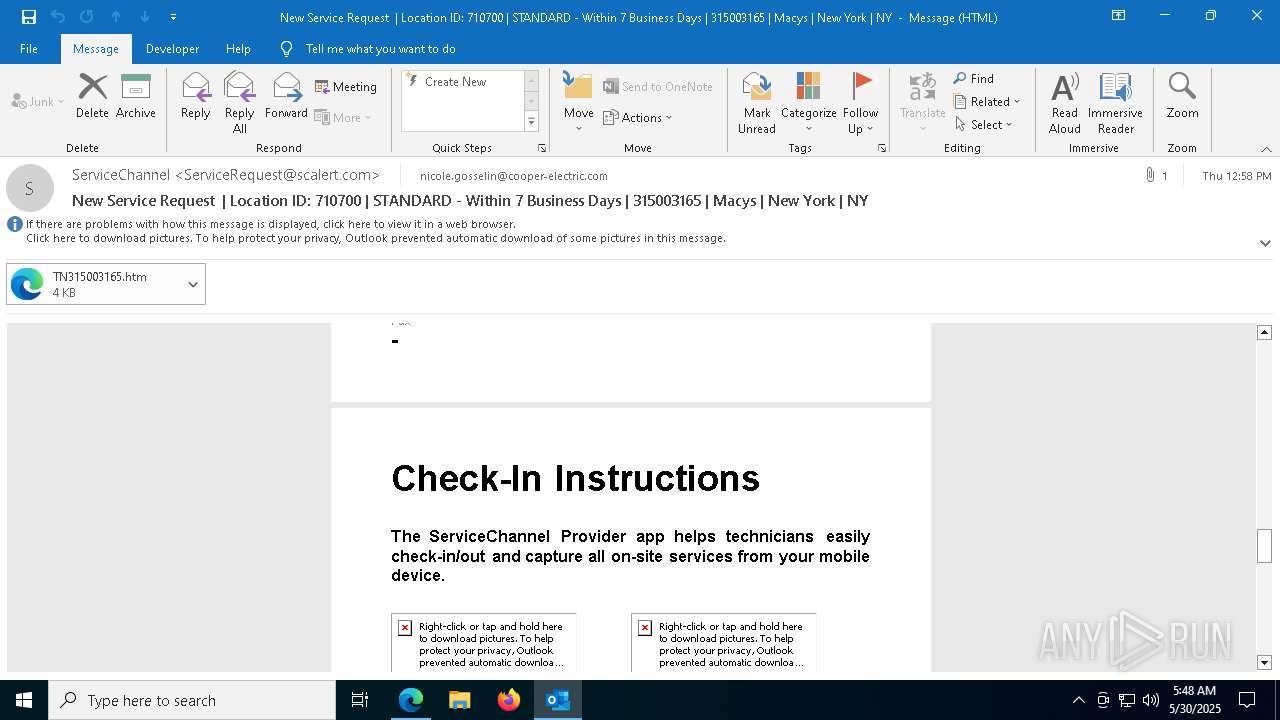Open the Actions dropdown
This screenshot has height=720, width=1280.
(638, 118)
